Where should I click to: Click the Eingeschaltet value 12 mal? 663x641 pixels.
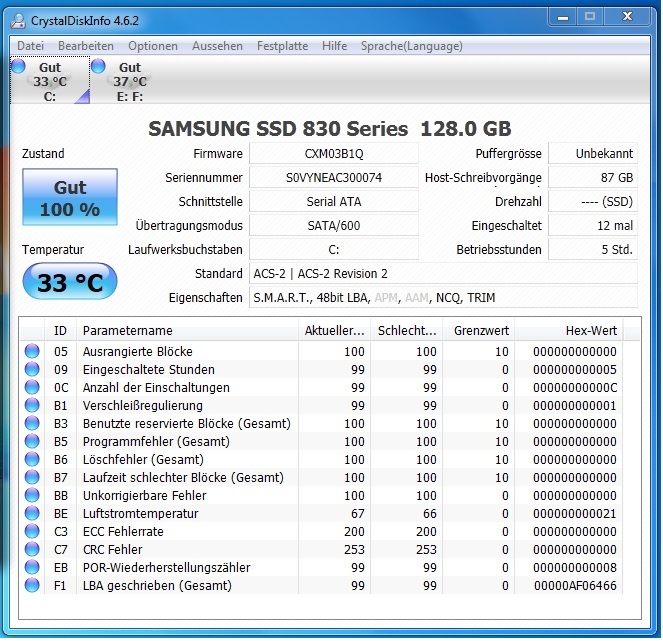tap(593, 226)
